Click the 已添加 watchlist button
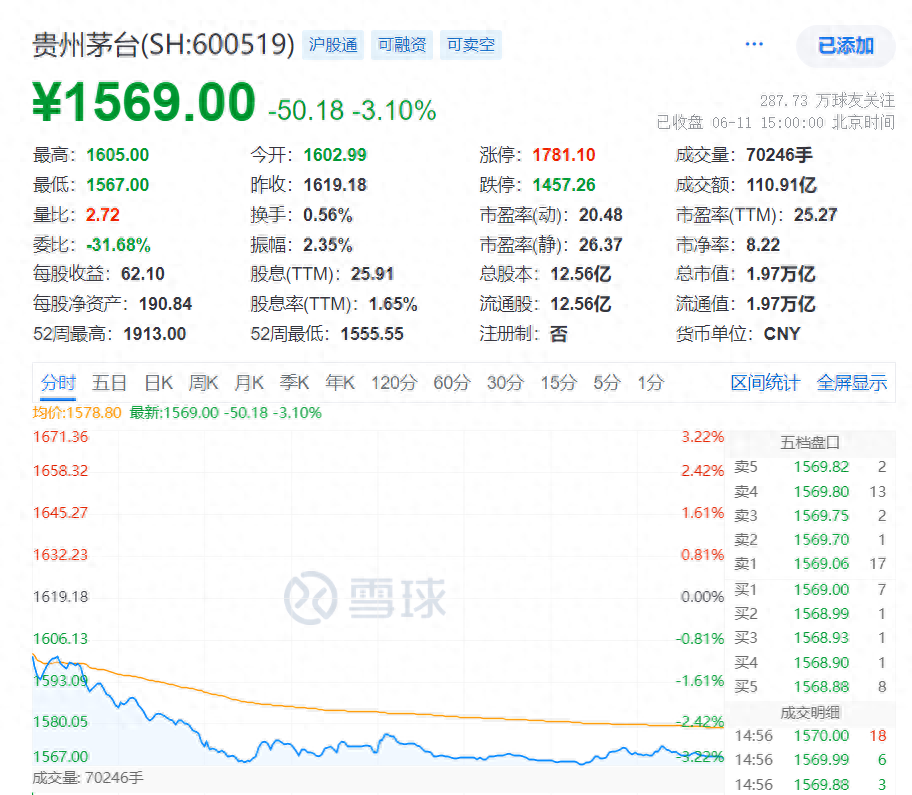Screen dimensions: 912x795 tap(845, 45)
